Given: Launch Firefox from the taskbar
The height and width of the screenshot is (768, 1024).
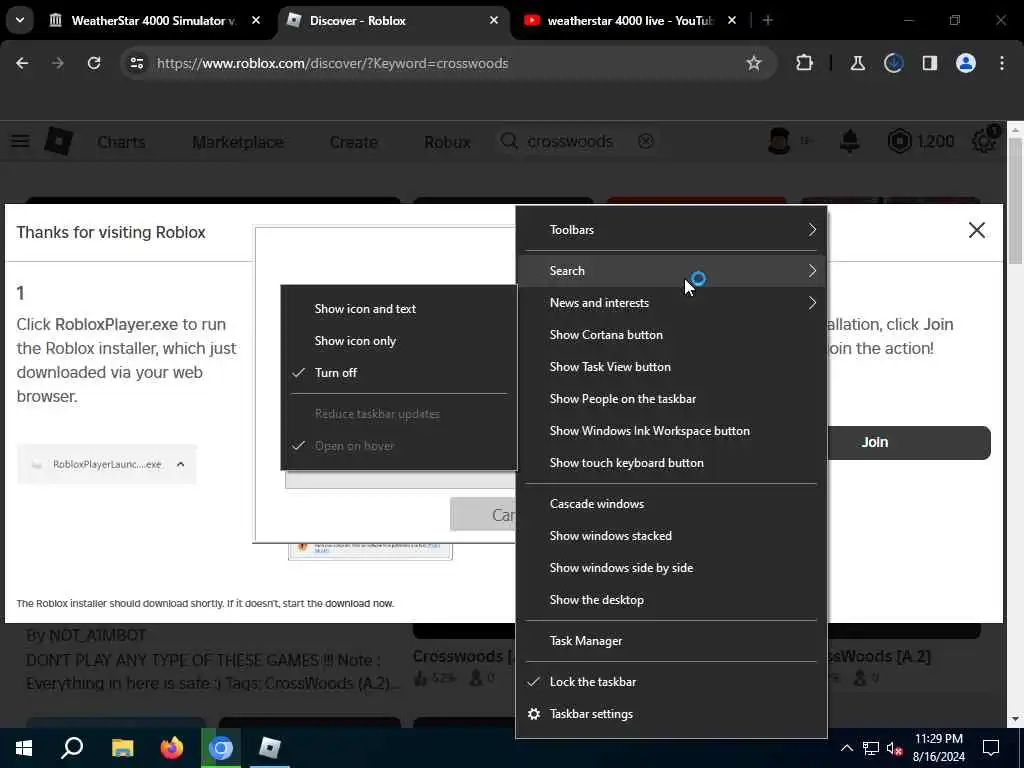Looking at the screenshot, I should coord(172,748).
